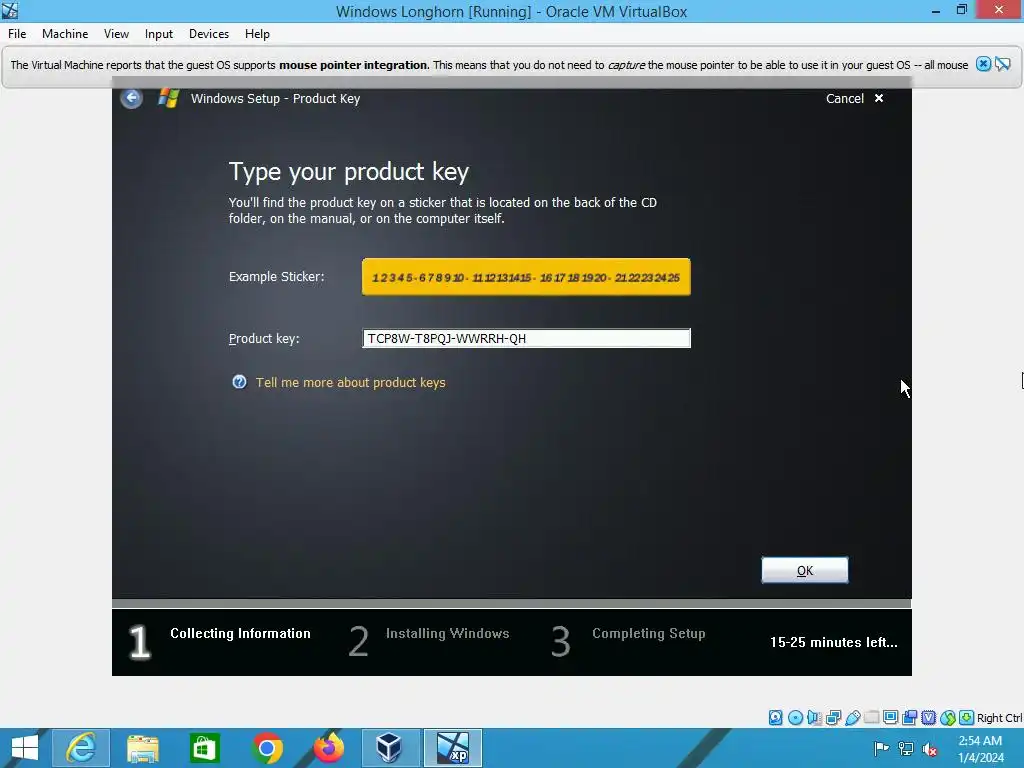Click the recording status indicator icon
The width and height of the screenshot is (1024, 768).
(x=910, y=718)
